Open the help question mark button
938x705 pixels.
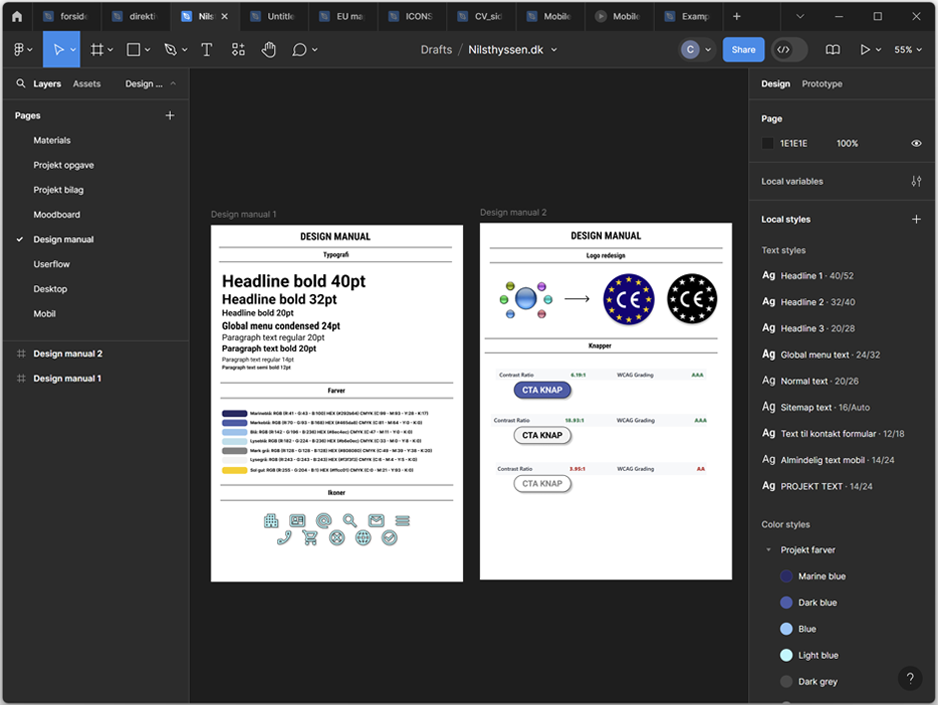(x=909, y=678)
